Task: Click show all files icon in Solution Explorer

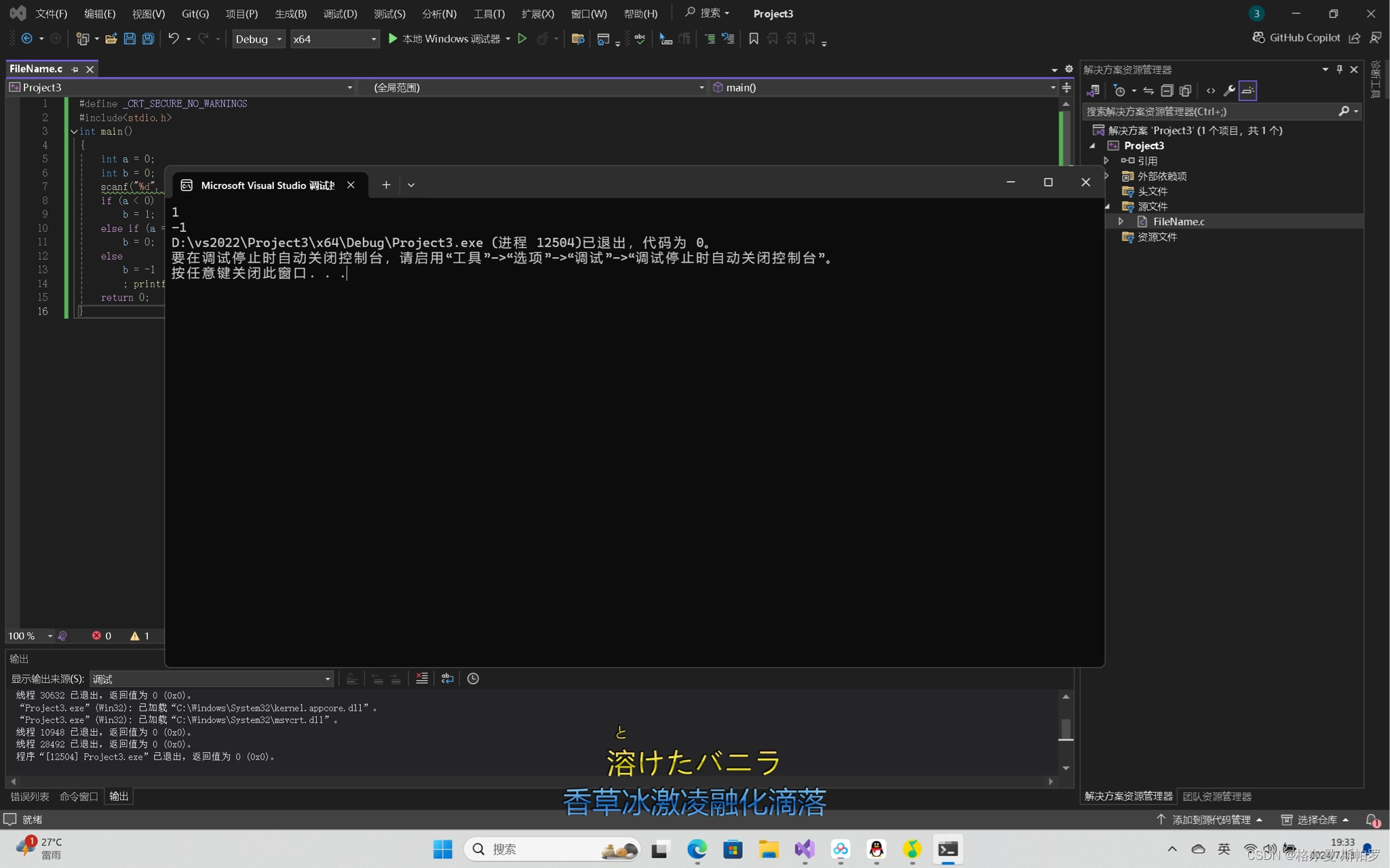Action: click(x=1185, y=90)
